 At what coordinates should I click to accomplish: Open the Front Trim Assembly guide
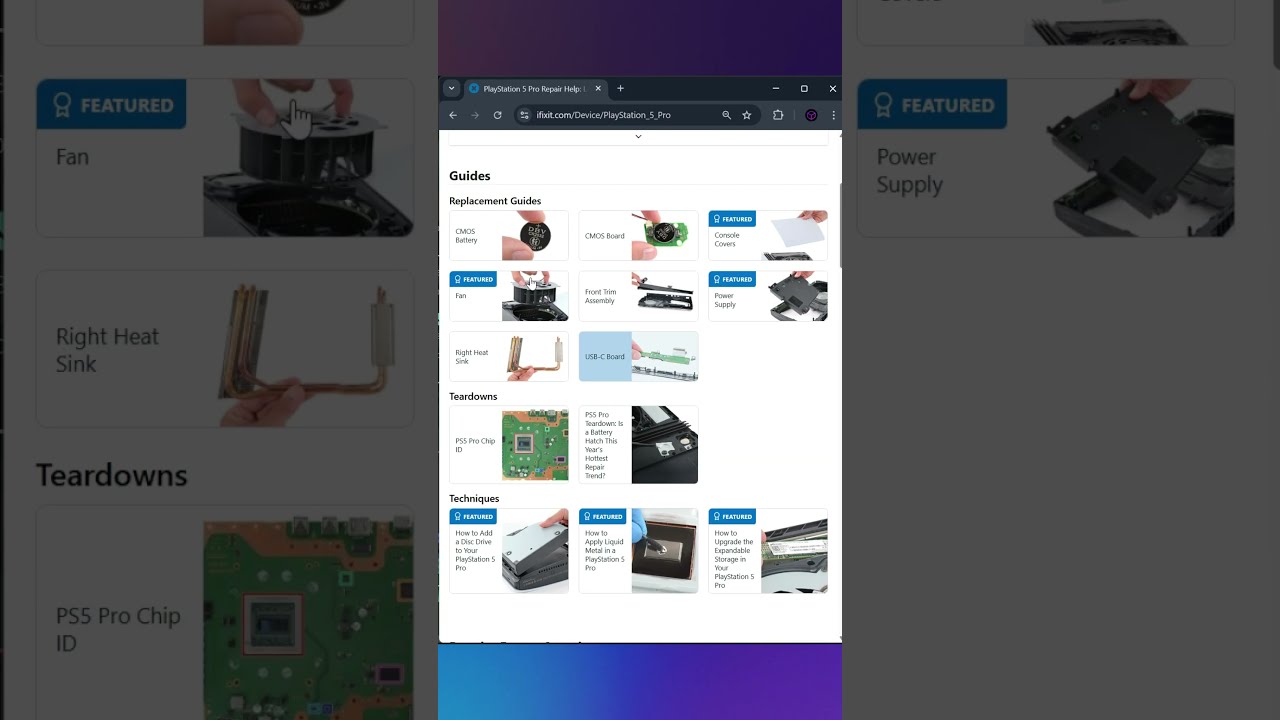click(x=638, y=296)
